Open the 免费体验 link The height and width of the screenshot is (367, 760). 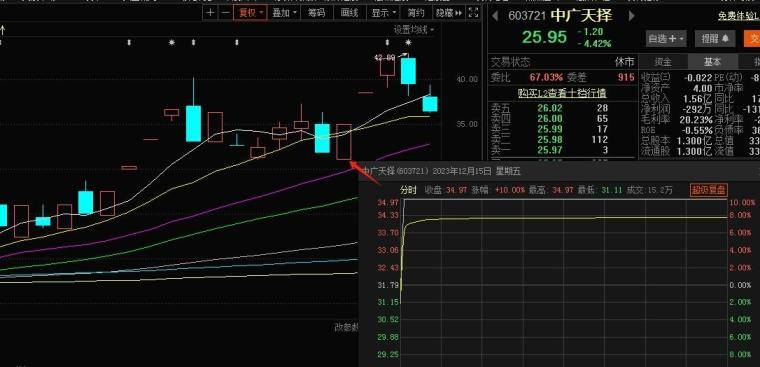tap(739, 16)
